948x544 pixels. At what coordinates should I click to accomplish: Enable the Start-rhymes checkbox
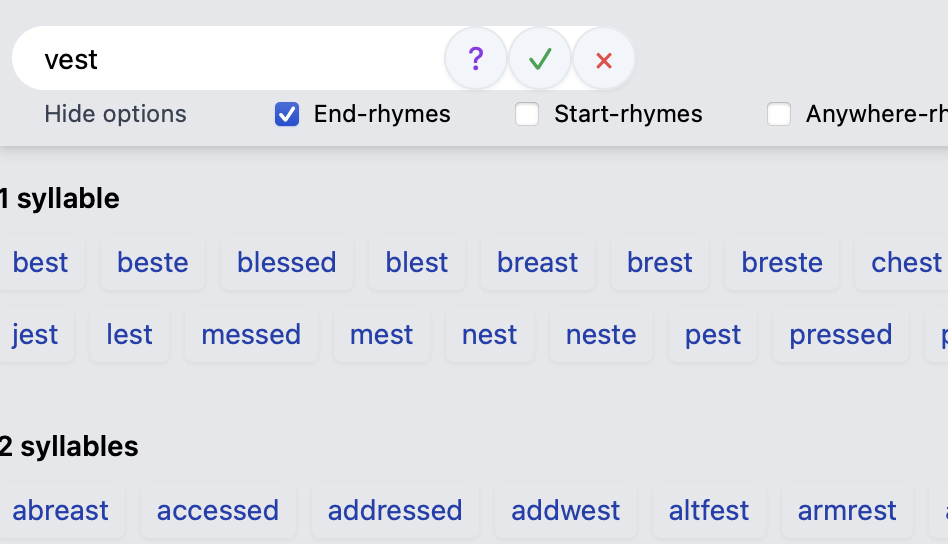(x=527, y=115)
